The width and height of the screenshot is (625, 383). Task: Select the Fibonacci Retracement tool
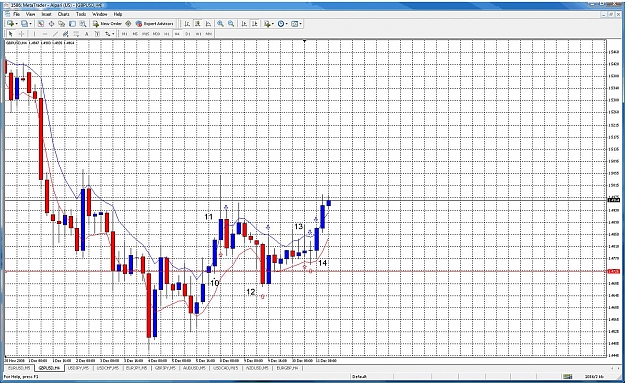click(x=76, y=34)
